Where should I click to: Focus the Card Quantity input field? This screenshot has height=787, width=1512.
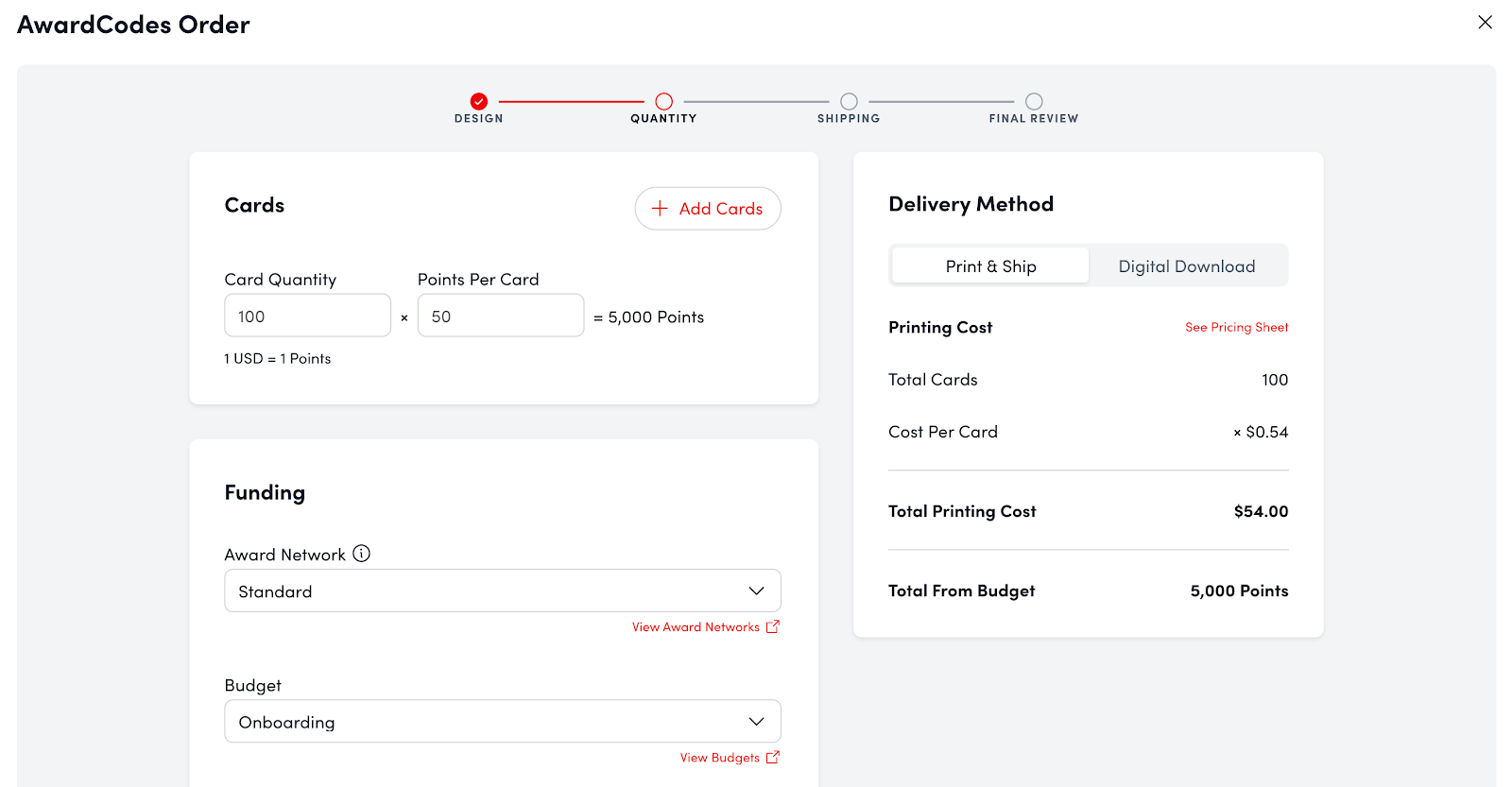[307, 317]
